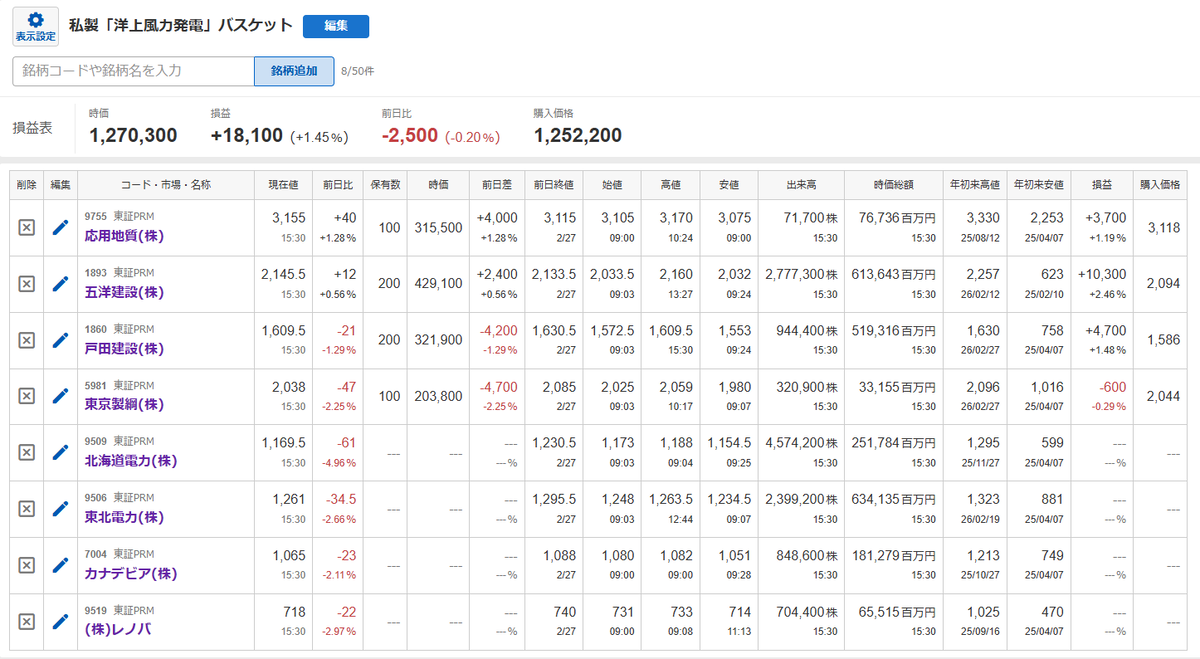Click the 出来高 column header
Image resolution: width=1200 pixels, height=659 pixels.
pos(801,185)
